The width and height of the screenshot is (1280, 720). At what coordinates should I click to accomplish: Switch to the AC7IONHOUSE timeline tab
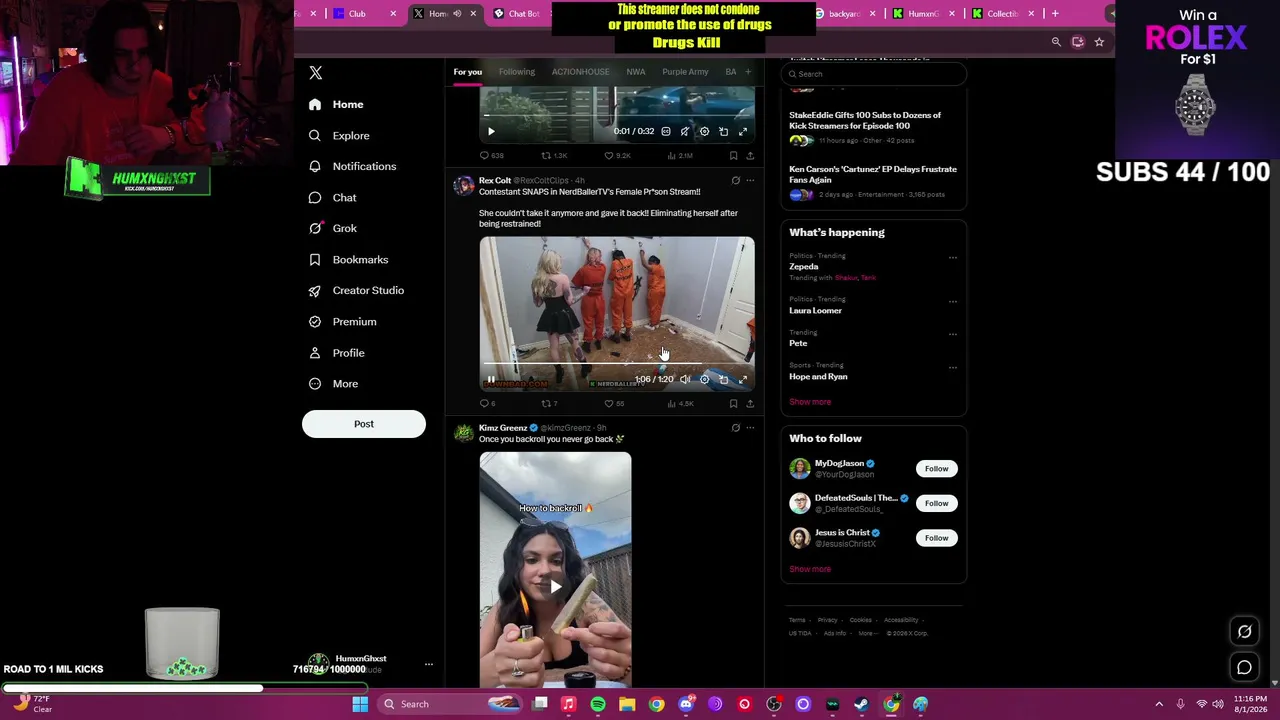coord(580,72)
